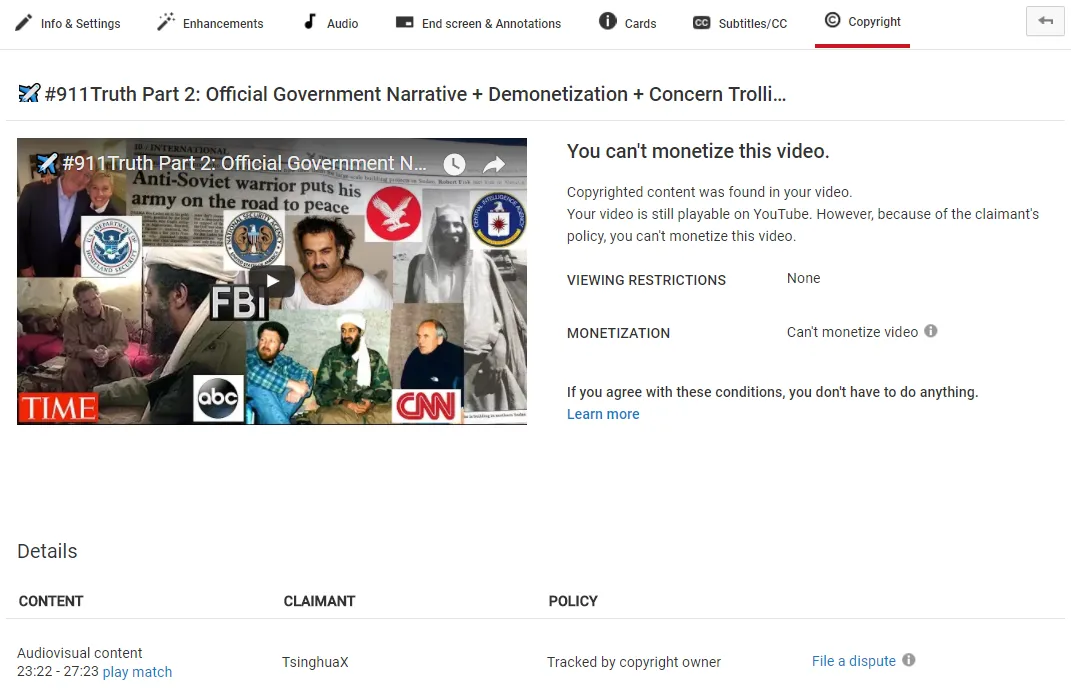Image resolution: width=1071 pixels, height=695 pixels.
Task: Click the Share arrow icon on video
Action: pyautogui.click(x=494, y=165)
